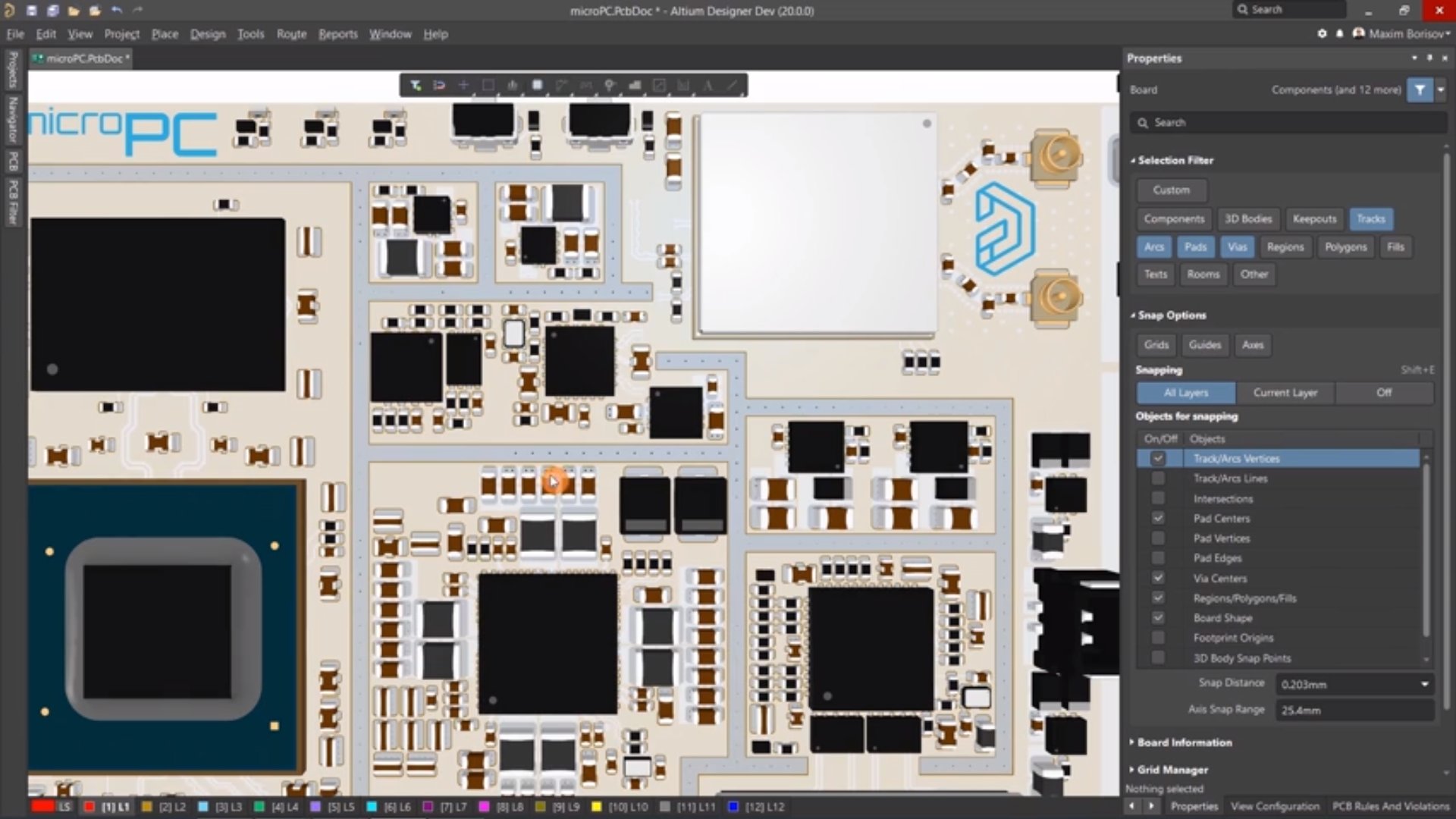Toggle the Tracks selection filter button
The image size is (1456, 819).
click(1370, 218)
